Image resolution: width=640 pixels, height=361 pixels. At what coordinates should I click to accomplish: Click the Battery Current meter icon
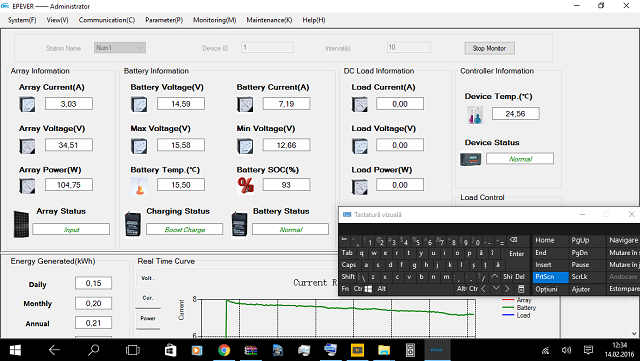tap(245, 105)
